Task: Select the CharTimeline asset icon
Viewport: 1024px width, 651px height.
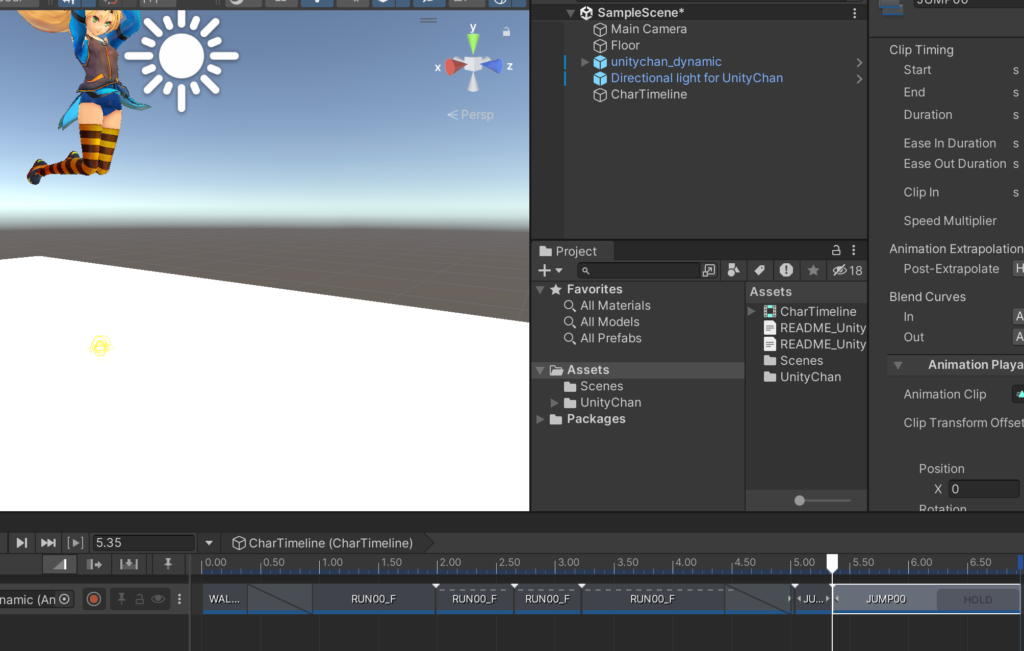Action: [x=770, y=311]
